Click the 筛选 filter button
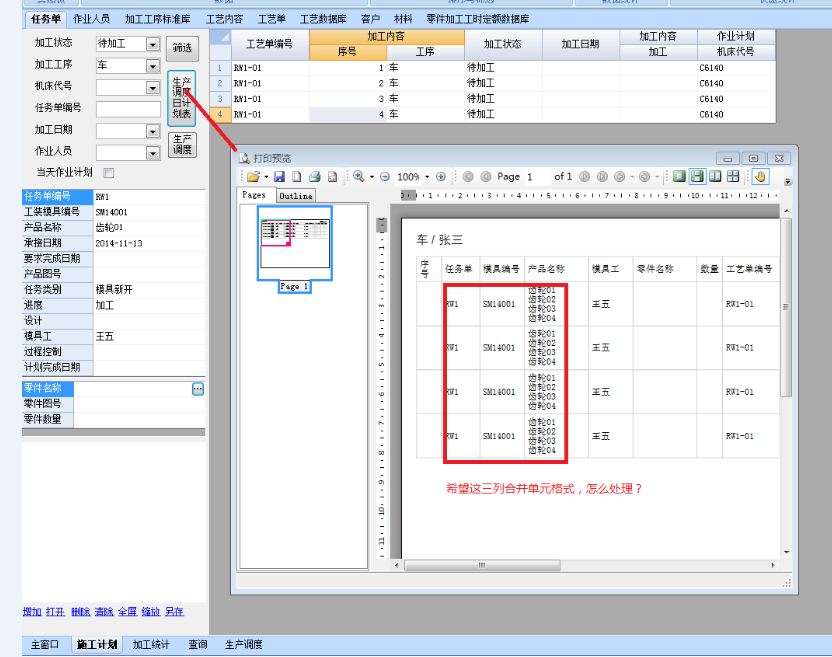The image size is (832, 657). coord(182,48)
